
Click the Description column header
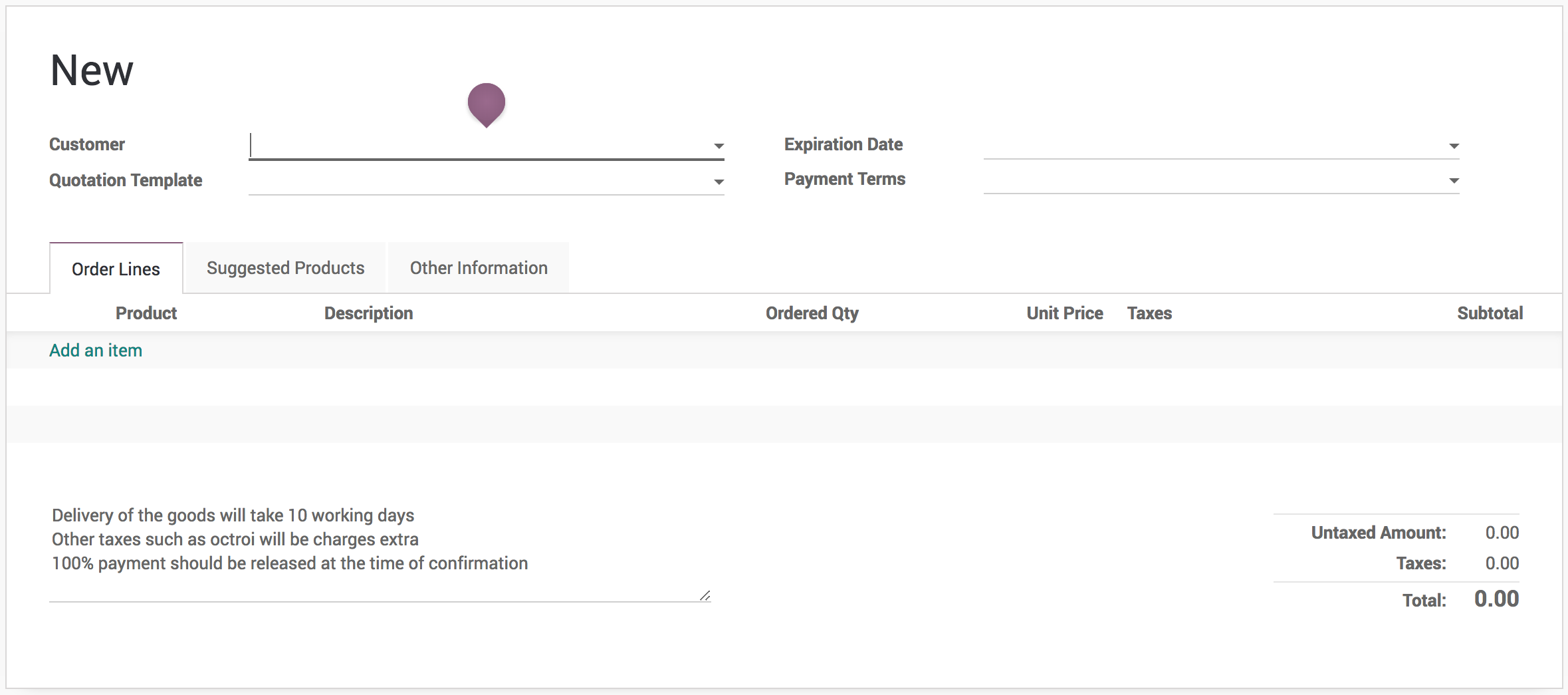click(368, 313)
